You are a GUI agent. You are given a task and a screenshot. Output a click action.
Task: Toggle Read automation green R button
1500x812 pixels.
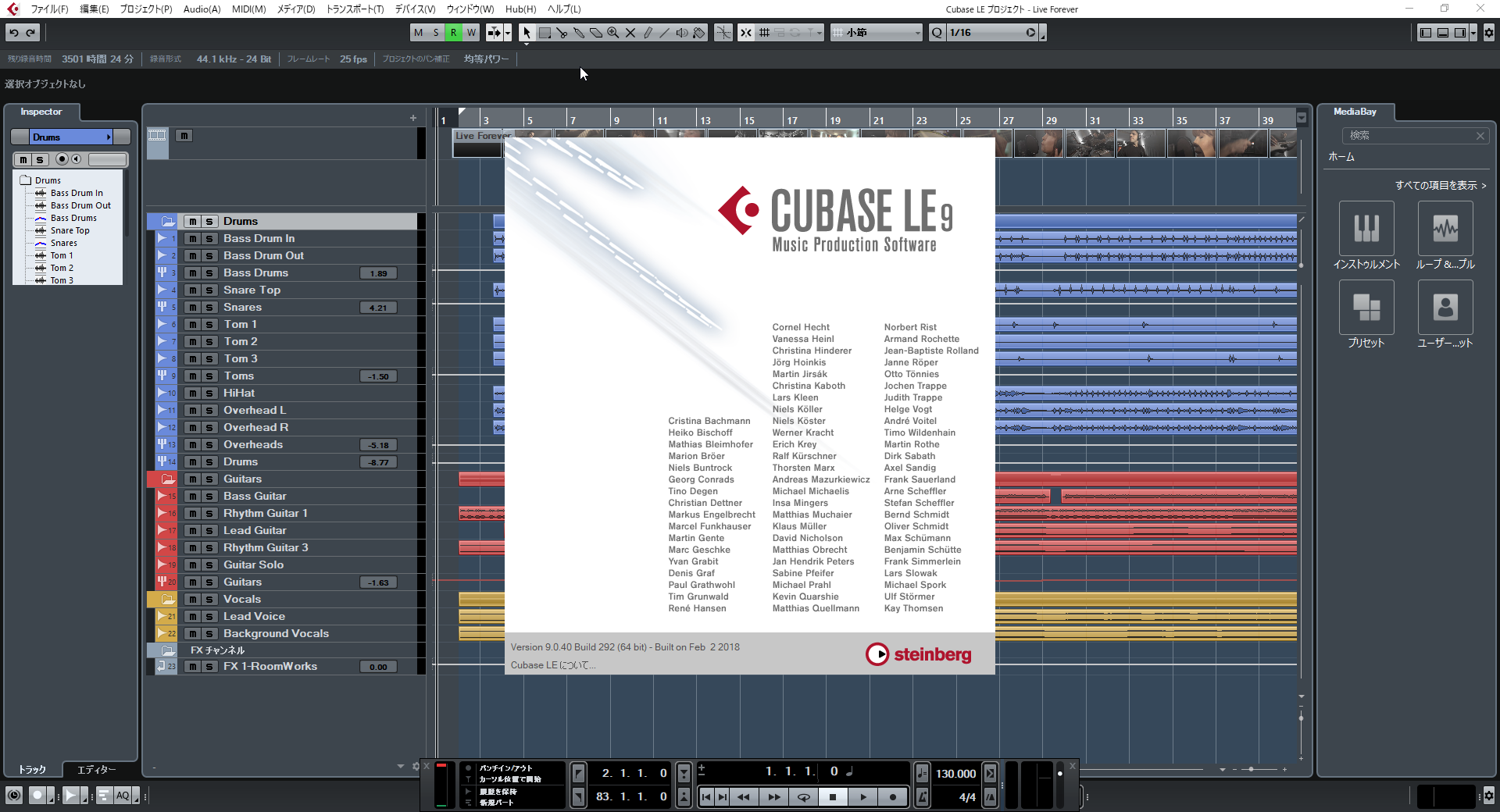pyautogui.click(x=453, y=33)
